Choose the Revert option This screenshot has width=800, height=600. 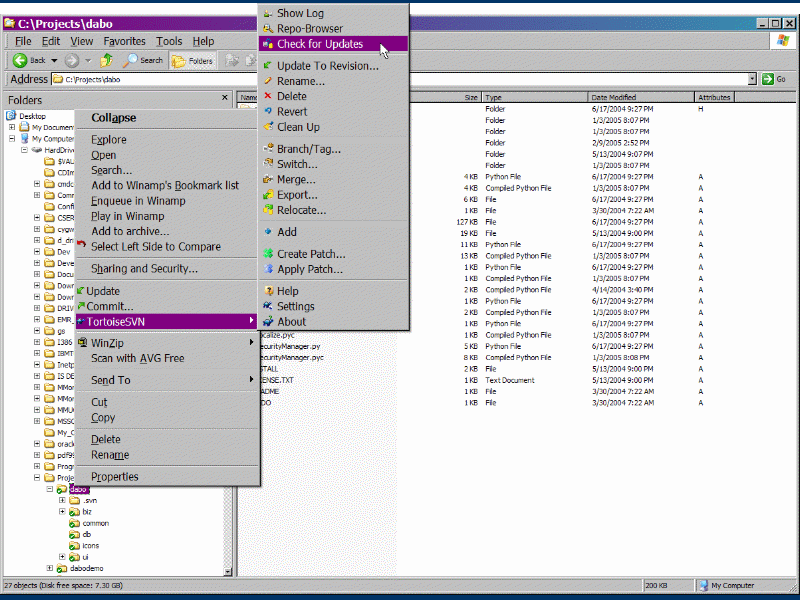click(292, 112)
